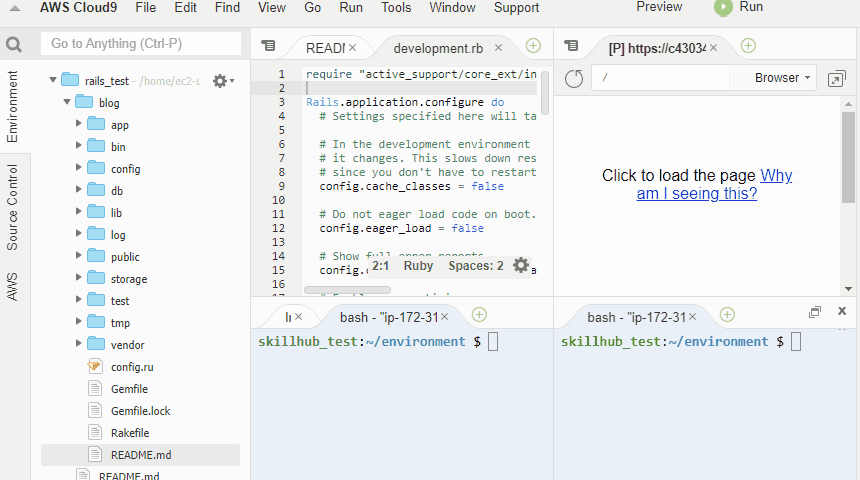The height and width of the screenshot is (480, 860).
Task: Expand the db folder
Action: pyautogui.click(x=78, y=190)
